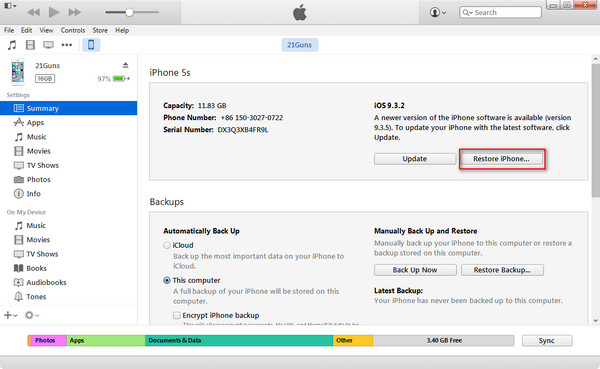The image size is (600, 369).
Task: Open the View menu
Action: tap(46, 30)
